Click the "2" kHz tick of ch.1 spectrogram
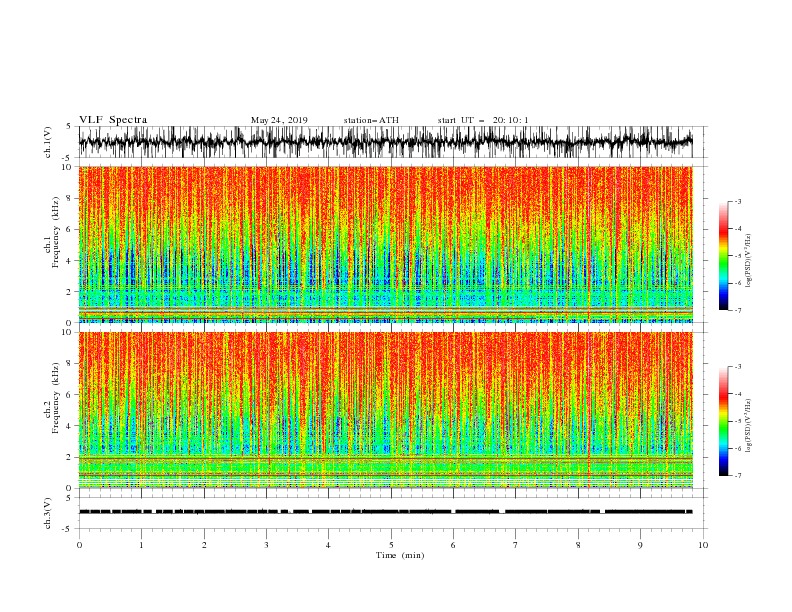 pyautogui.click(x=70, y=292)
